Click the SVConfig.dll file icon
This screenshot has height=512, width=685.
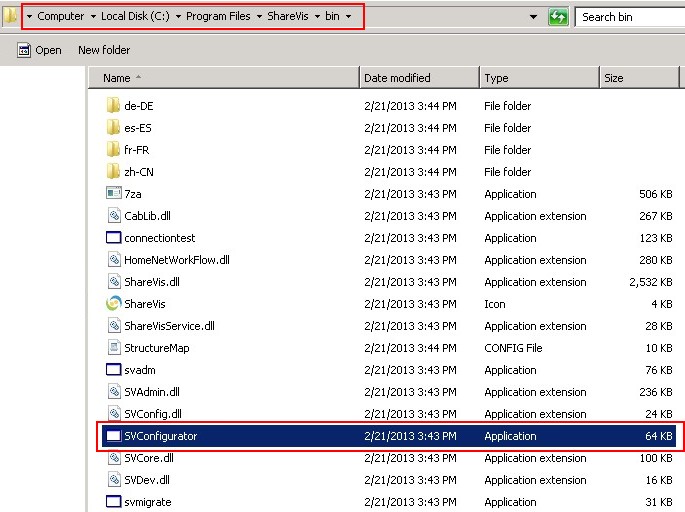pyautogui.click(x=114, y=413)
